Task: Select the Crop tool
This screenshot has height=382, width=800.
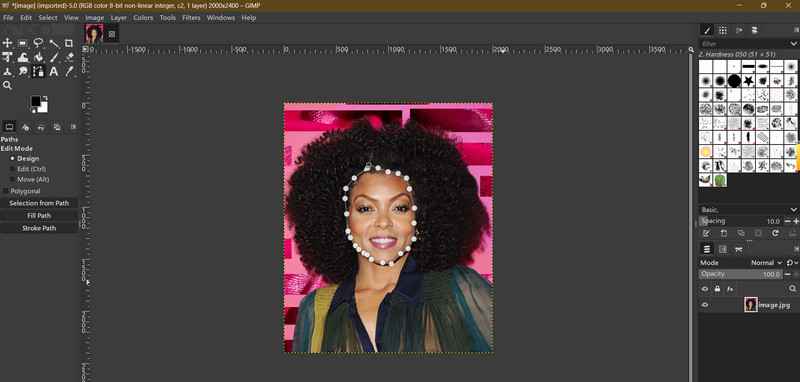Action: tap(69, 43)
